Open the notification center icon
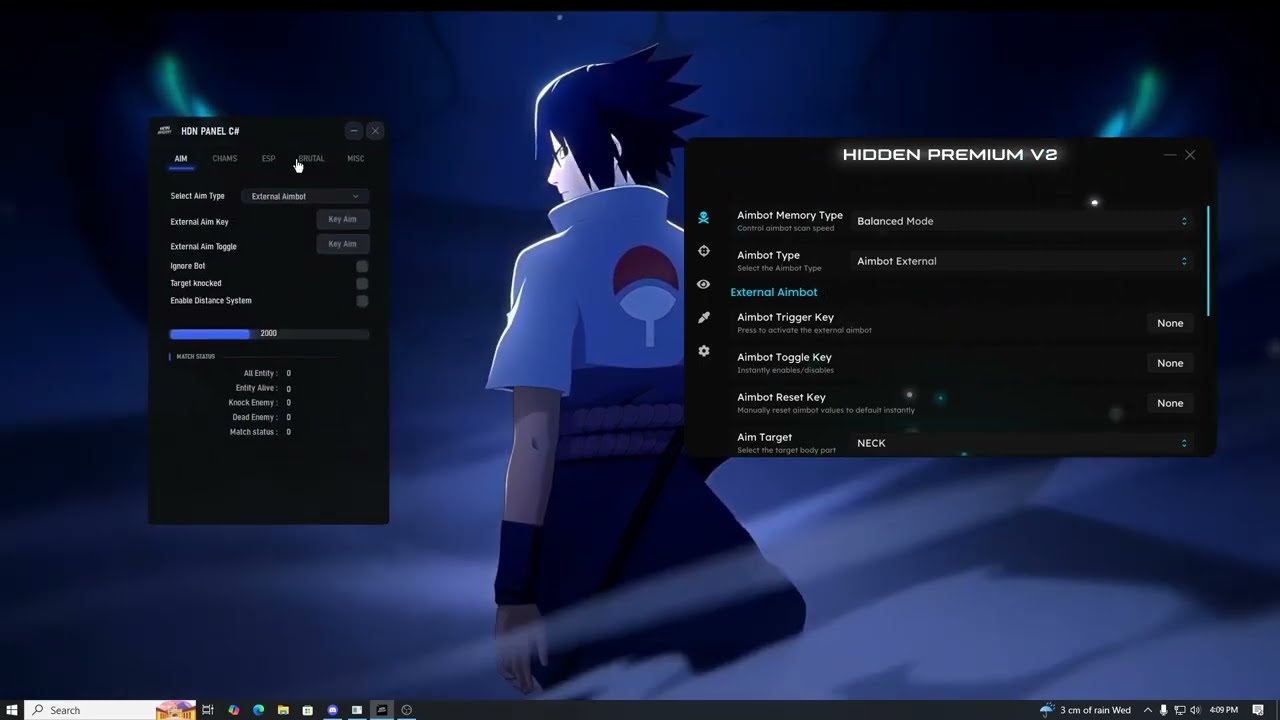 point(1258,710)
